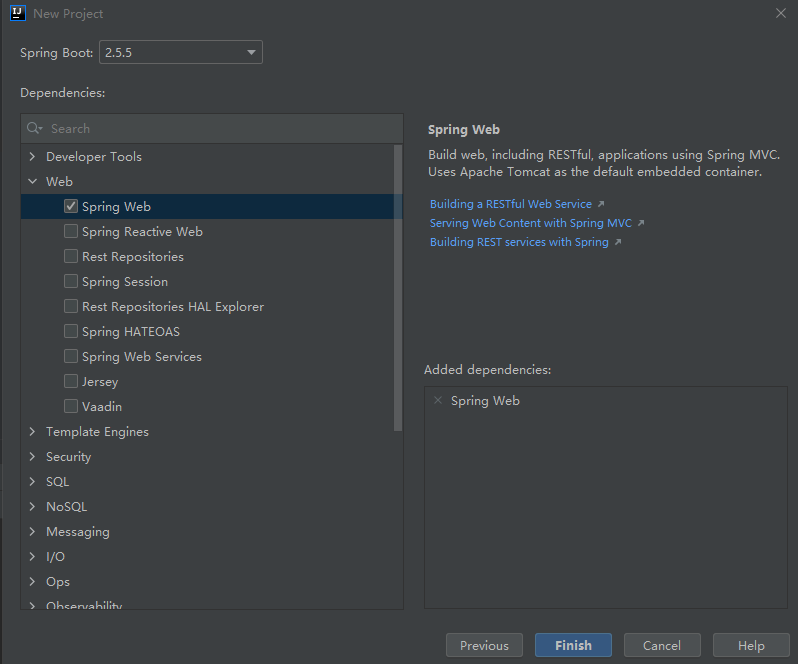Open Building REST services with Spring link
The width and height of the screenshot is (798, 664).
click(x=519, y=242)
